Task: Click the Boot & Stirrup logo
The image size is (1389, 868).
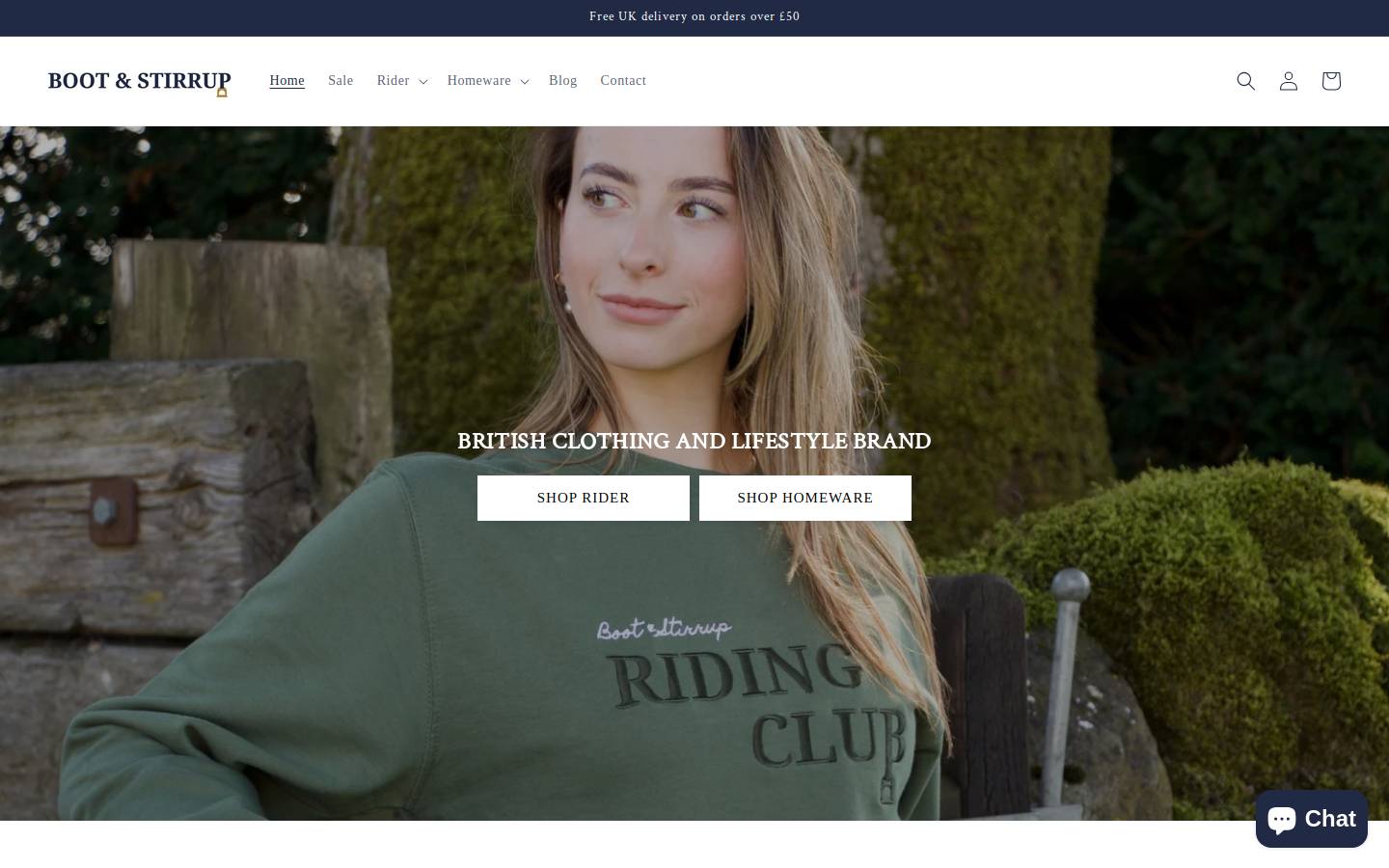Action: pyautogui.click(x=140, y=82)
